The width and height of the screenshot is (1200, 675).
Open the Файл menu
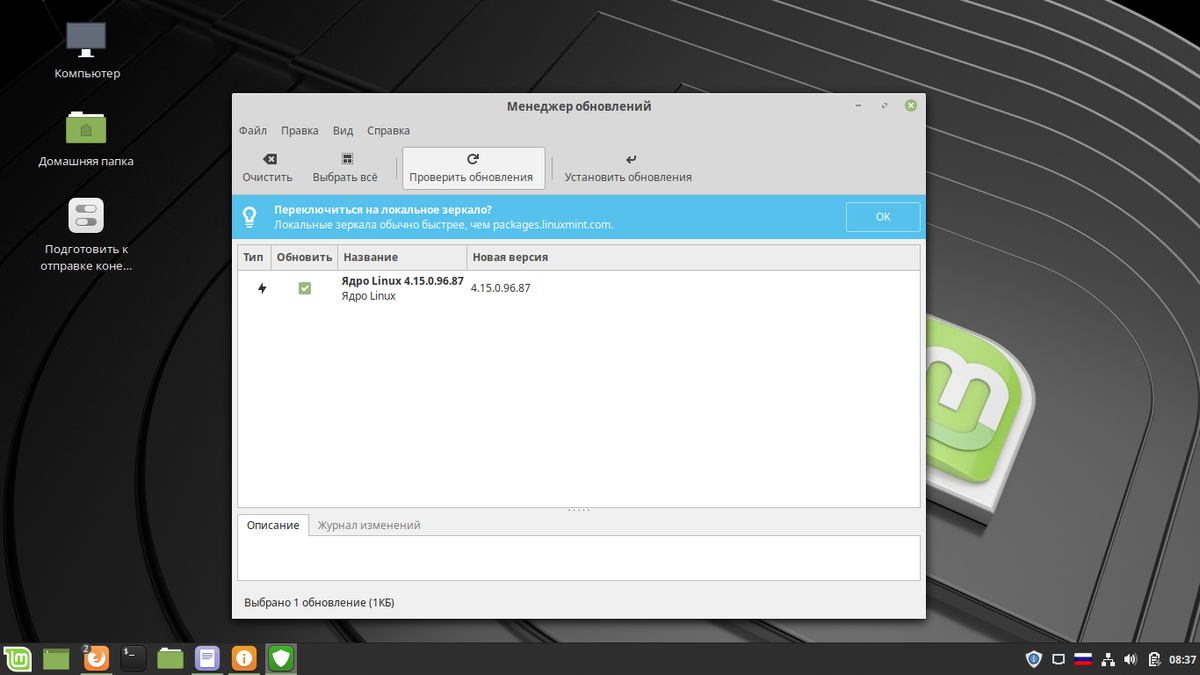tap(252, 130)
